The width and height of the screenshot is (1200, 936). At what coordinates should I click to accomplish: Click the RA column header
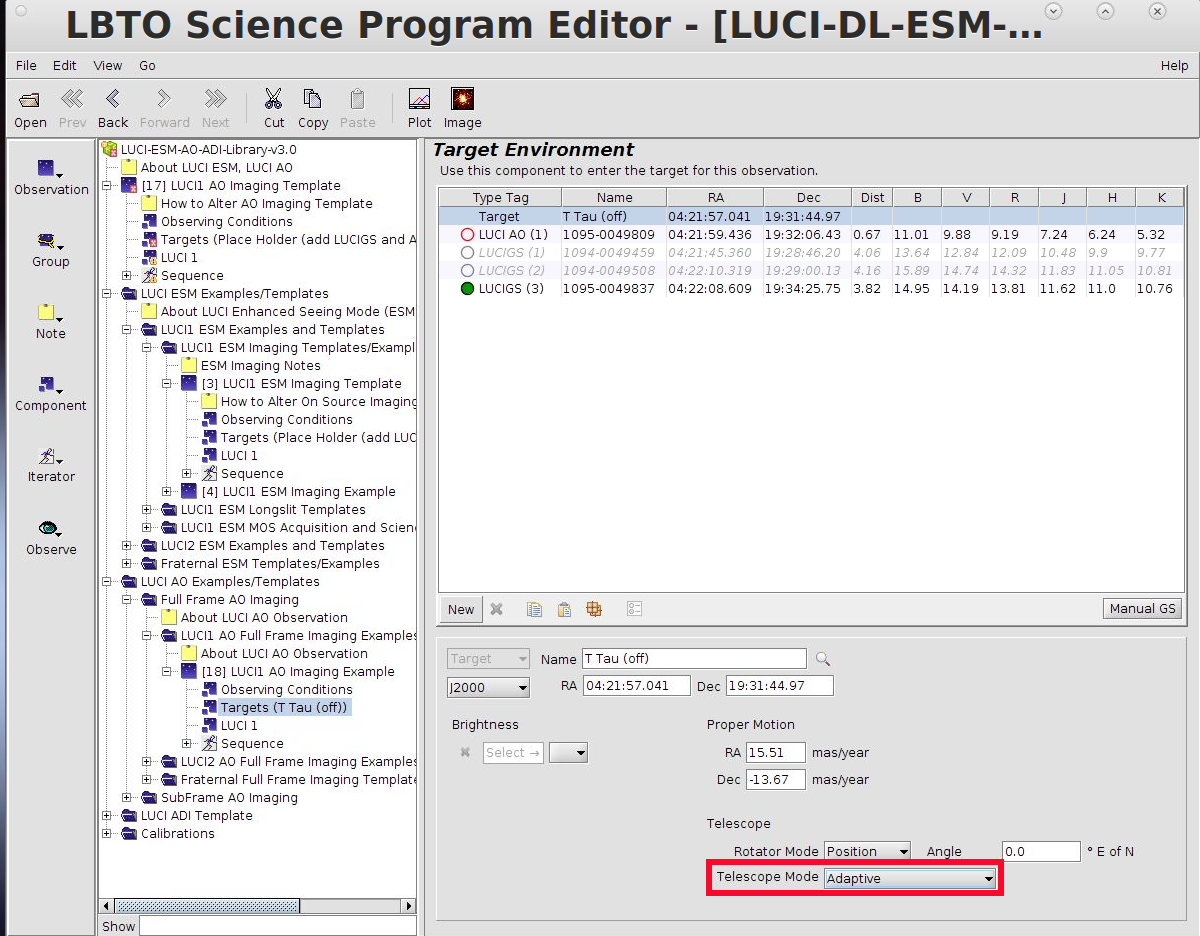[715, 198]
